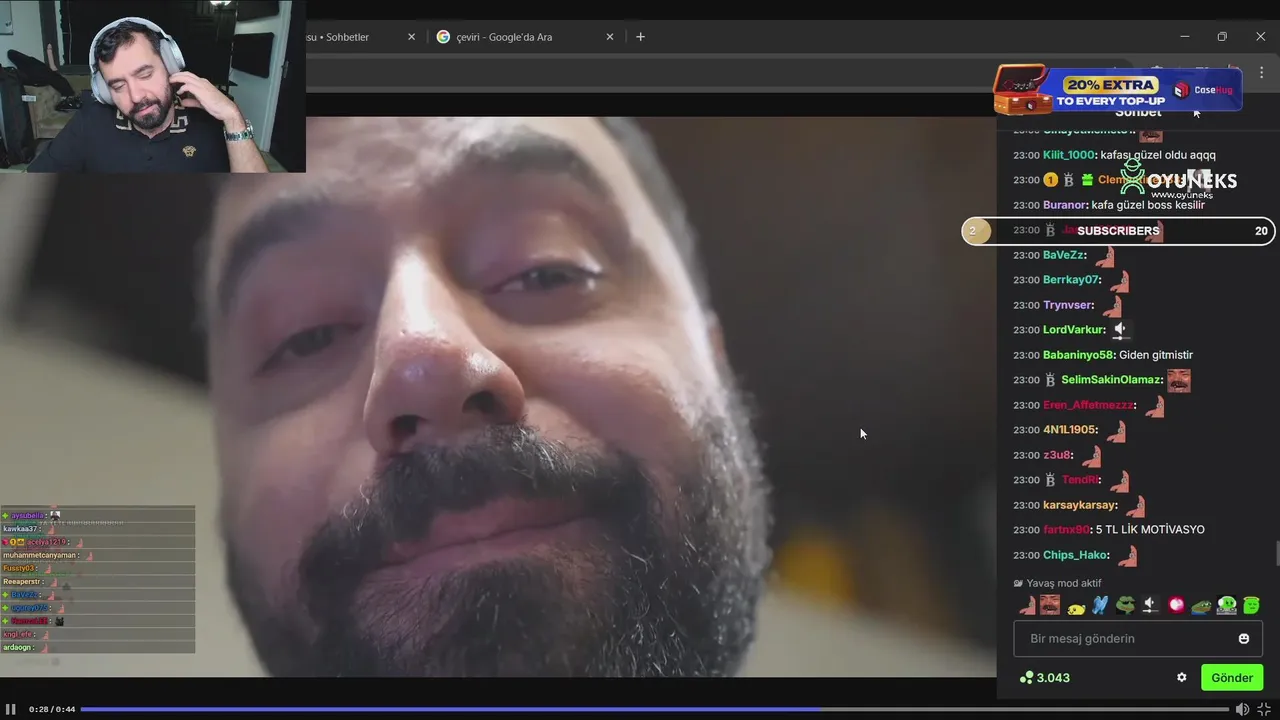Close the çeviri Google'da Ara tab
Image resolution: width=1280 pixels, height=720 pixels.
click(x=610, y=37)
